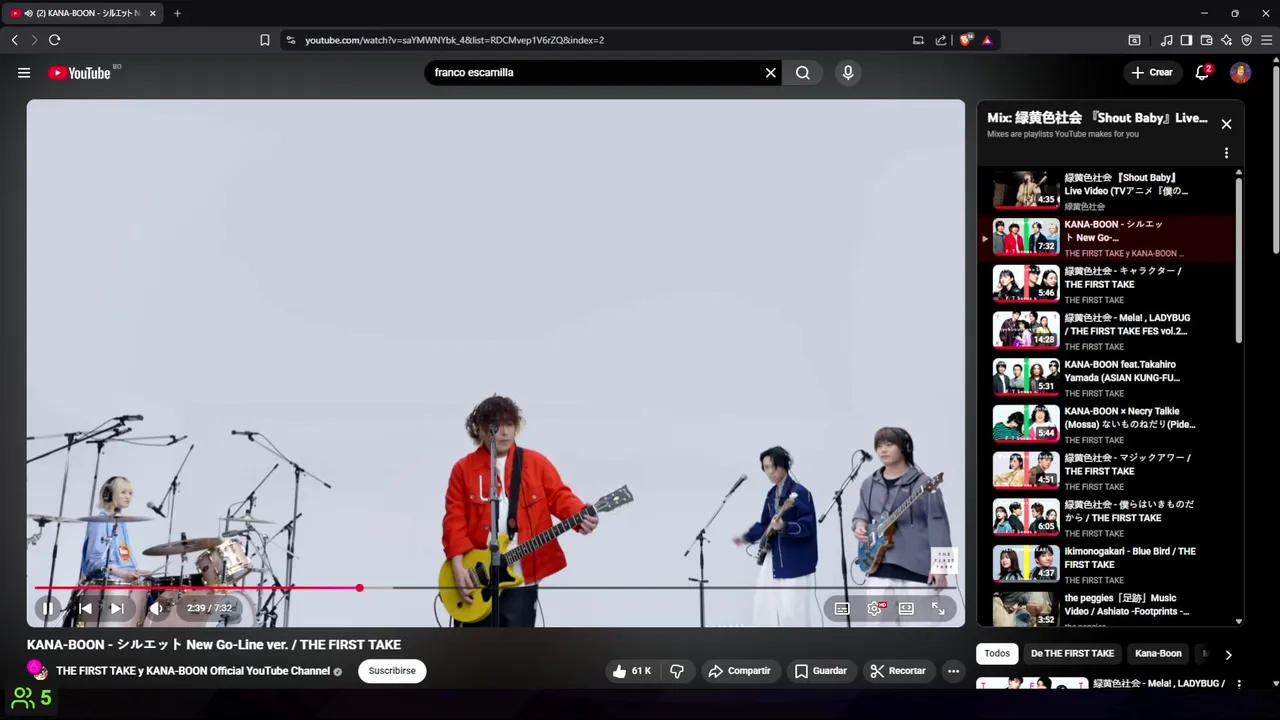Open Brave Shields lion icon
Image resolution: width=1280 pixels, height=720 pixels.
(x=965, y=40)
